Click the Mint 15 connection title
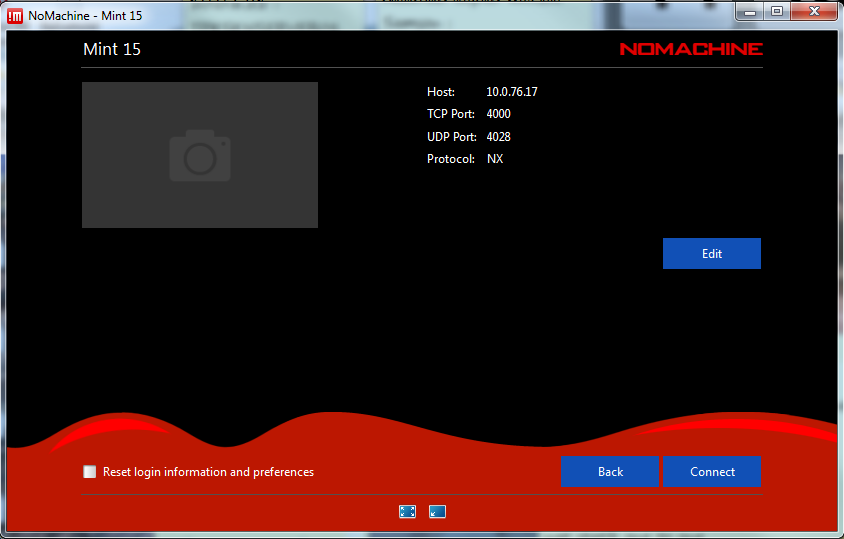This screenshot has height=539, width=844. (x=112, y=49)
